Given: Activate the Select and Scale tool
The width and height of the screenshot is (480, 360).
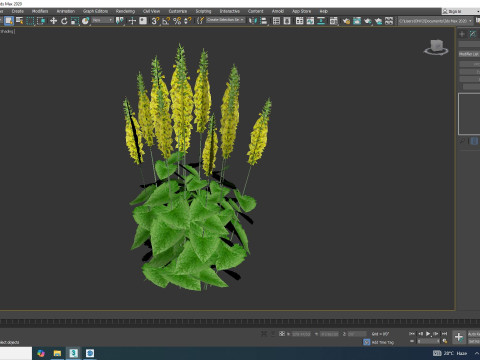Looking at the screenshot, I should point(75,21).
